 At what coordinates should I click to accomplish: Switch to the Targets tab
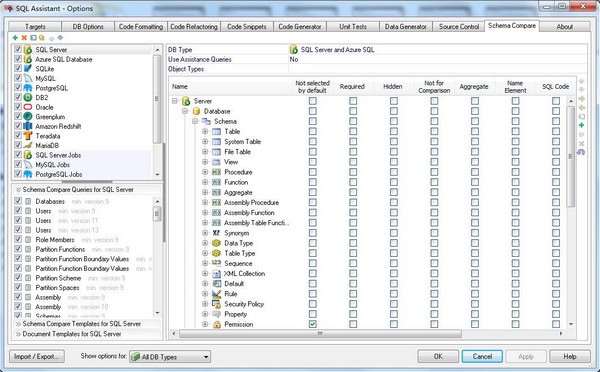coord(35,26)
